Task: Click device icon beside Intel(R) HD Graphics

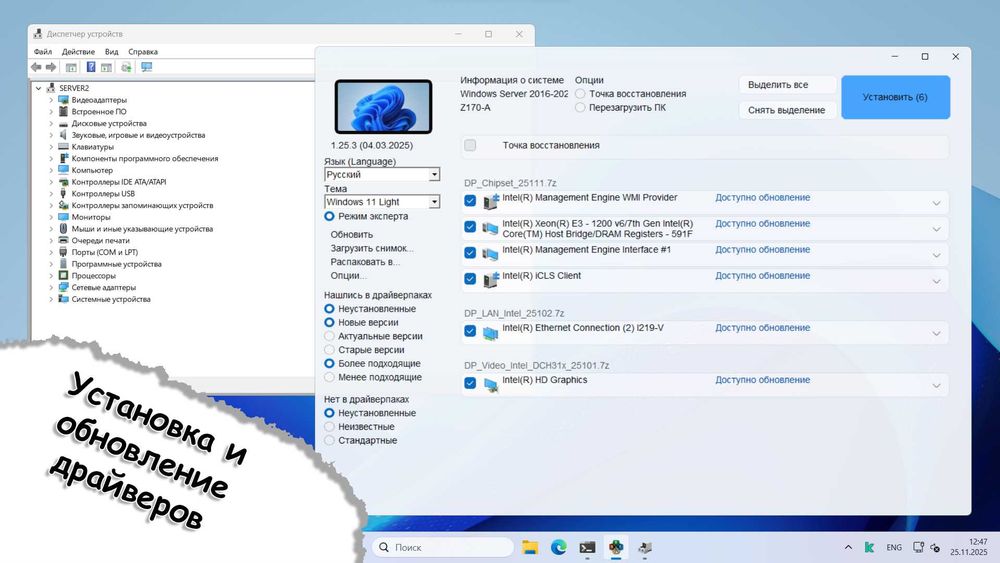Action: [490, 384]
